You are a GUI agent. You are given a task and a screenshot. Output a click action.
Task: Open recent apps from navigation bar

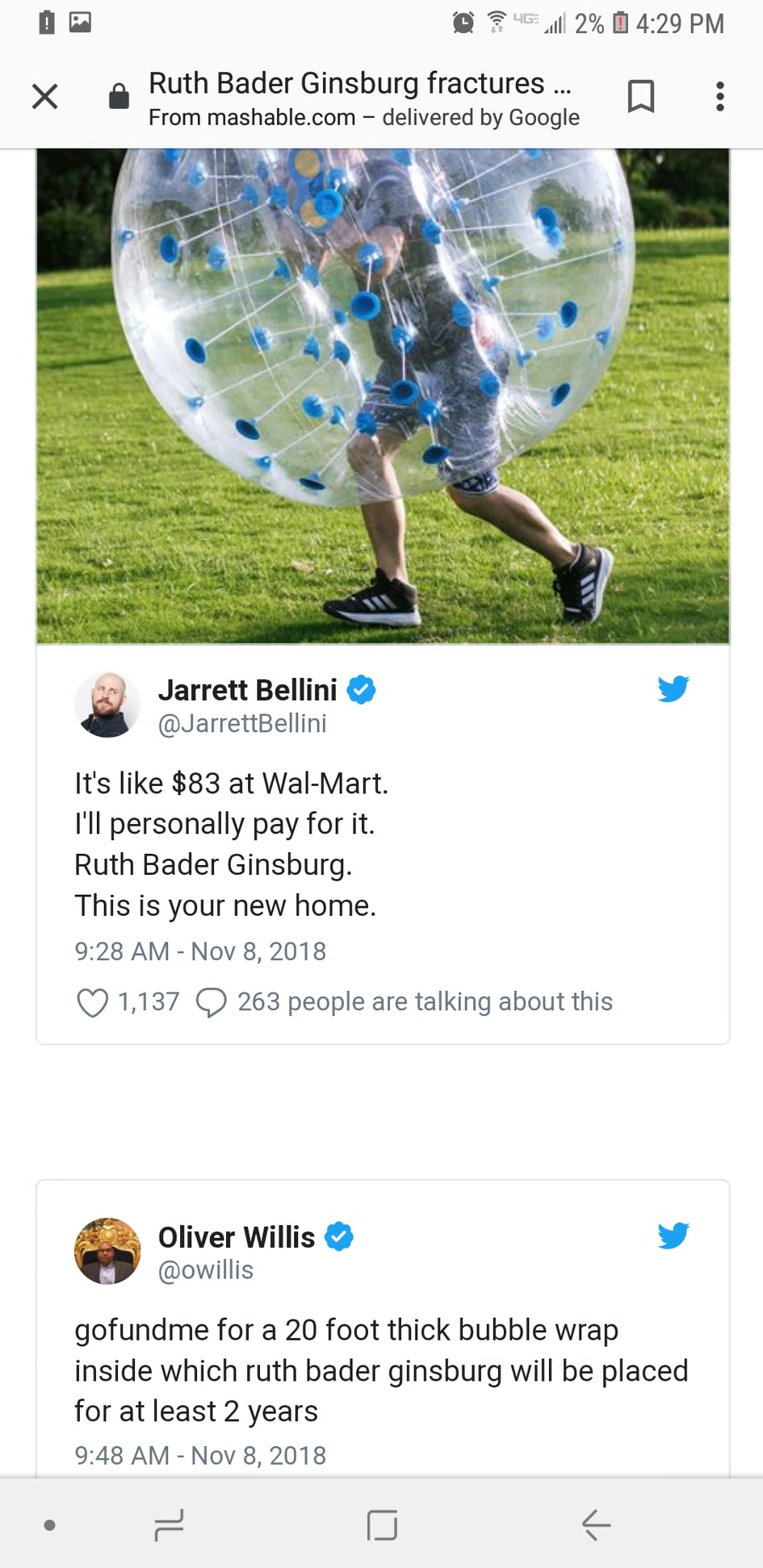169,1524
